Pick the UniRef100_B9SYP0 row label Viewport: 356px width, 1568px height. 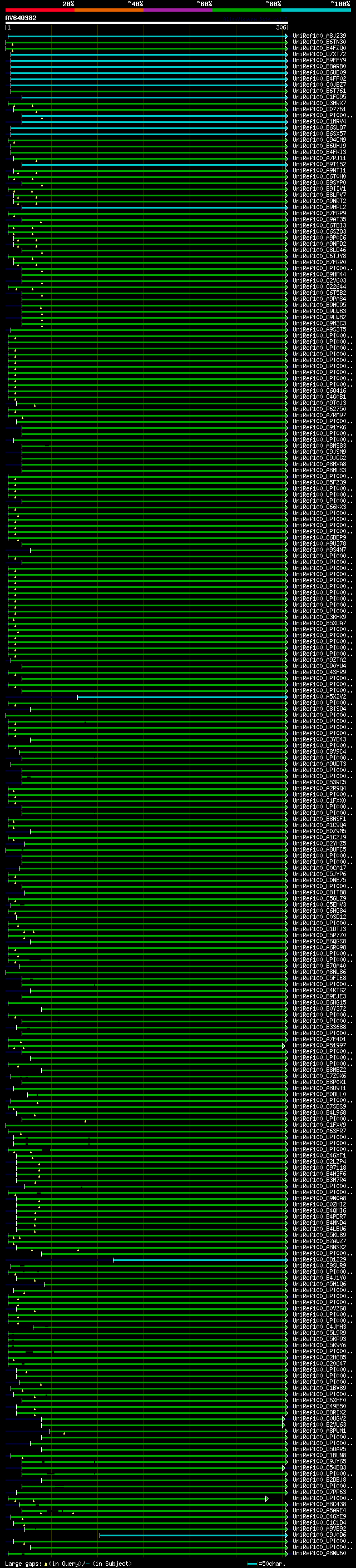[319, 182]
